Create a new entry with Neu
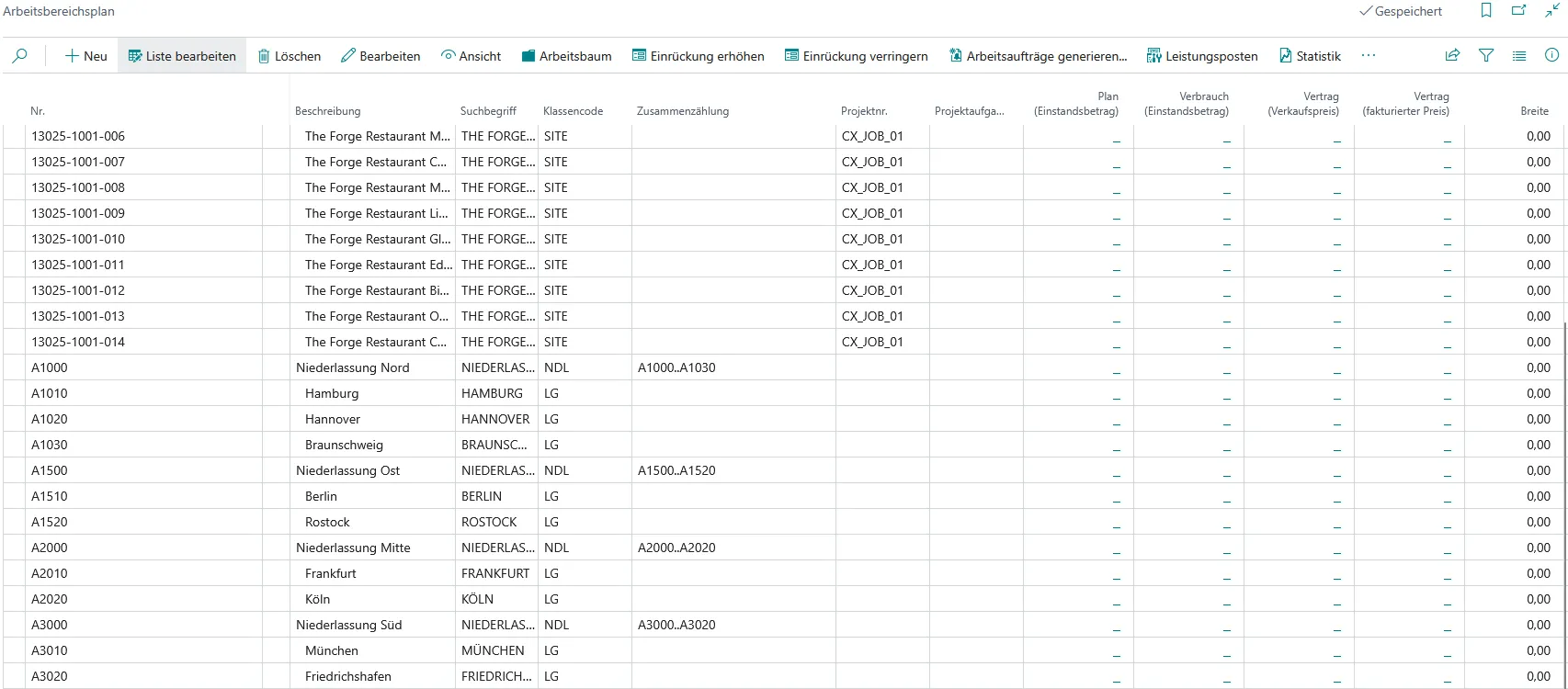Image resolution: width=1568 pixels, height=689 pixels. coord(85,56)
